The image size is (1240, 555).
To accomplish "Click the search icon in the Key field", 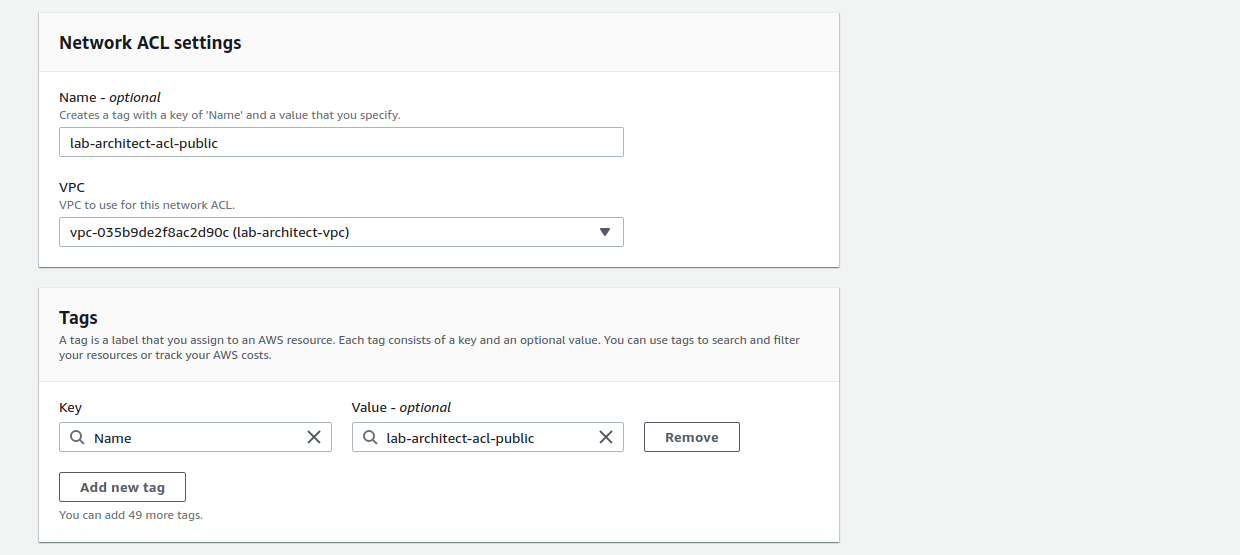I will tap(77, 438).
